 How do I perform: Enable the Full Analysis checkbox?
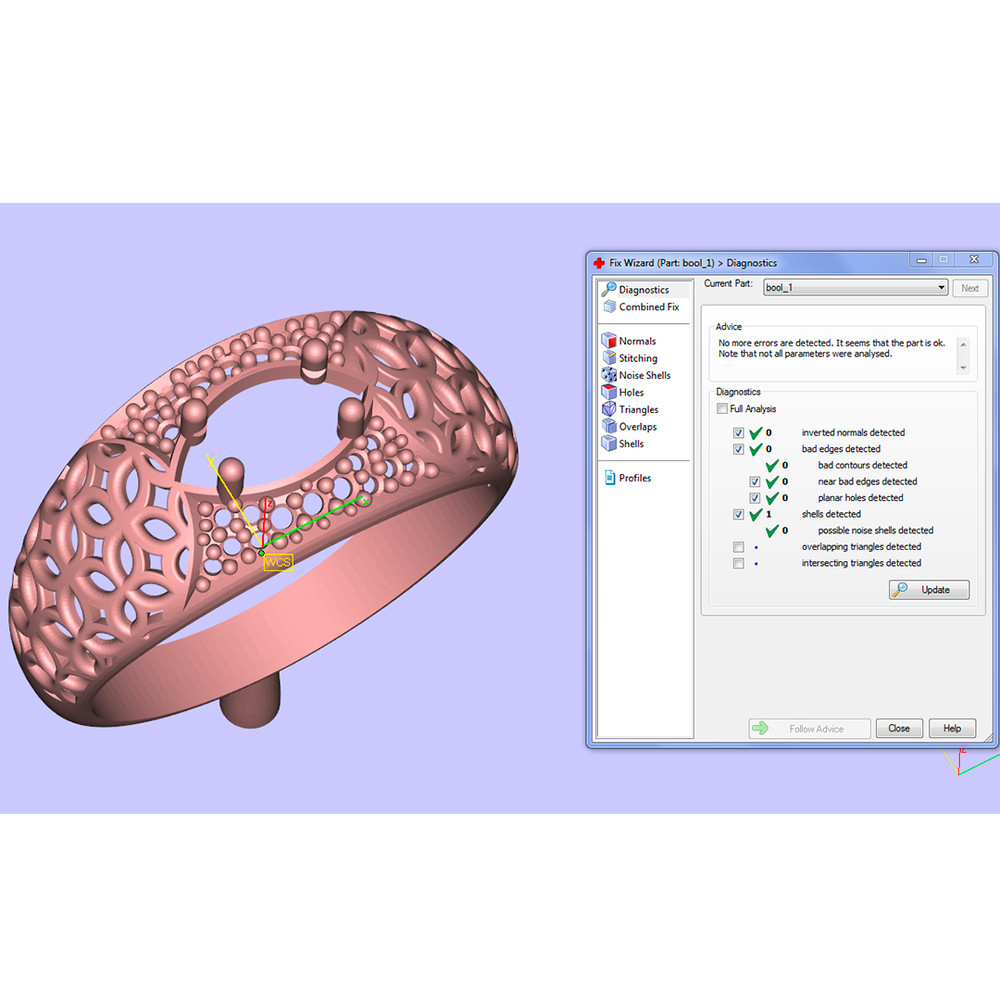[722, 409]
